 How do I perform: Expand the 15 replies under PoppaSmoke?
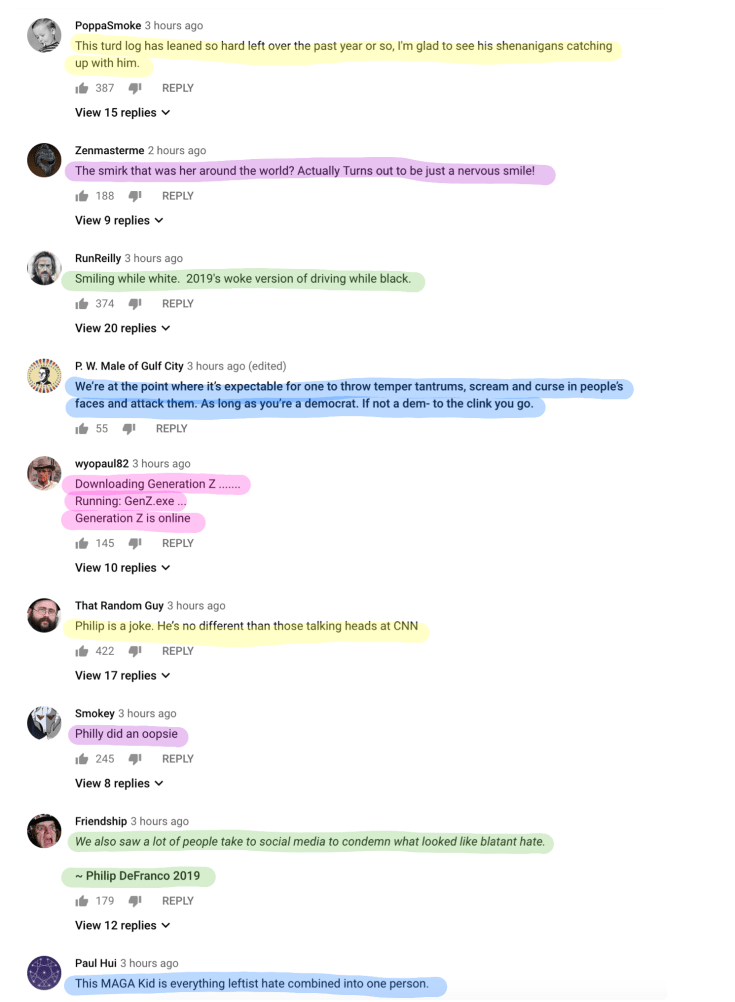point(122,112)
